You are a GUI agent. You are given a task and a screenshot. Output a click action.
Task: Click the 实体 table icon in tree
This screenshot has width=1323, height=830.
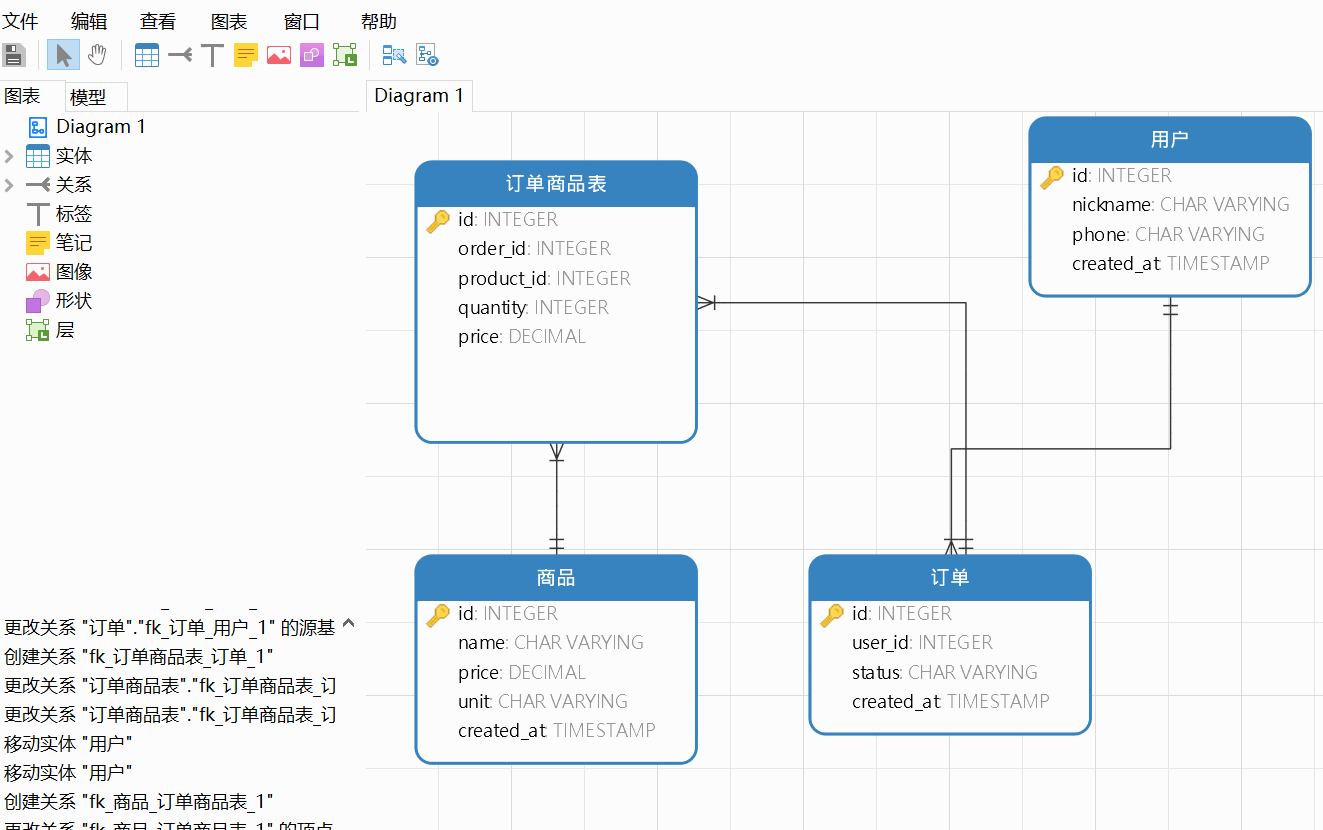pyautogui.click(x=38, y=156)
